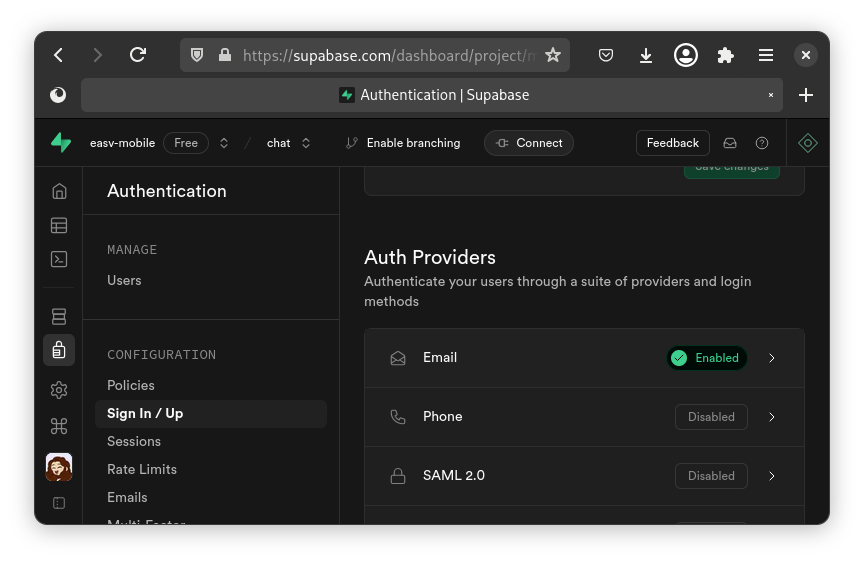Open the assistant diamond icon in header

808,143
